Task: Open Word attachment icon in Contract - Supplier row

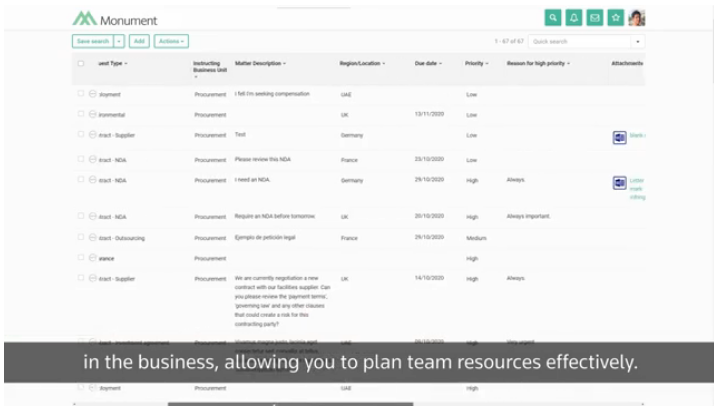Action: point(619,137)
